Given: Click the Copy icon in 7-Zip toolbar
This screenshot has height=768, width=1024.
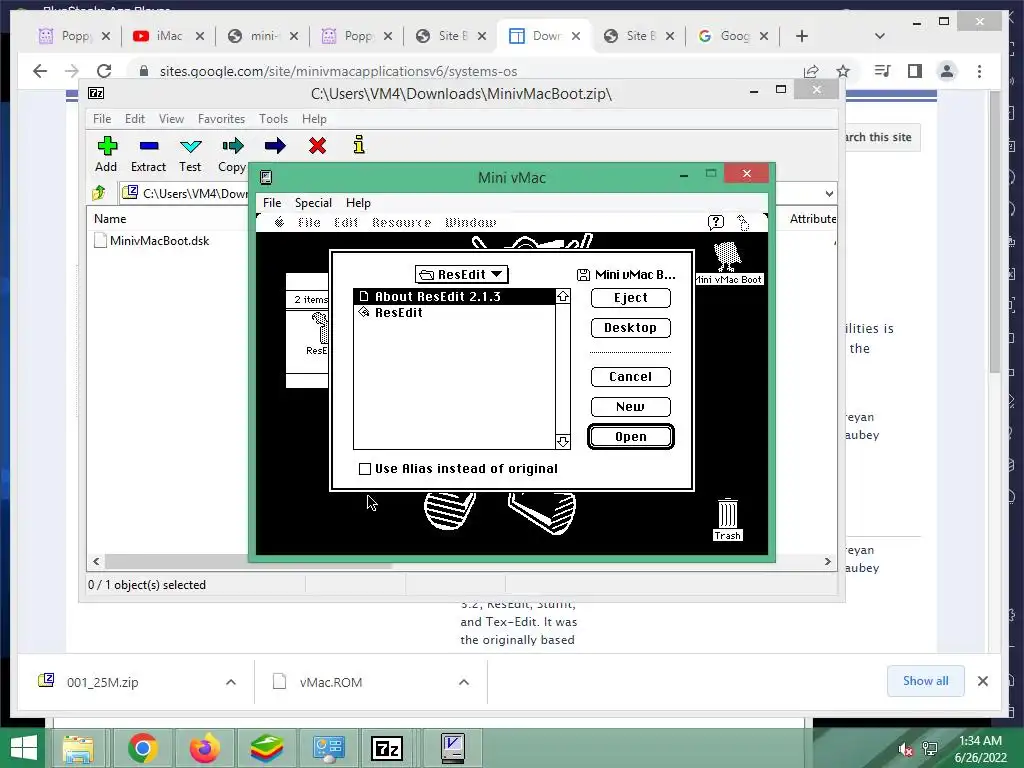Looking at the screenshot, I should pos(232,146).
